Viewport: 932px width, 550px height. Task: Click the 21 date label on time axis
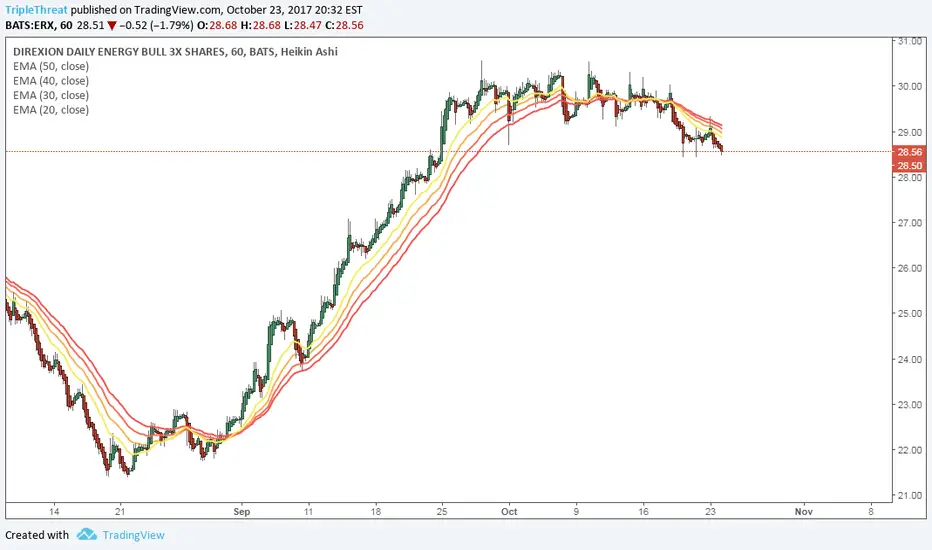[x=121, y=511]
